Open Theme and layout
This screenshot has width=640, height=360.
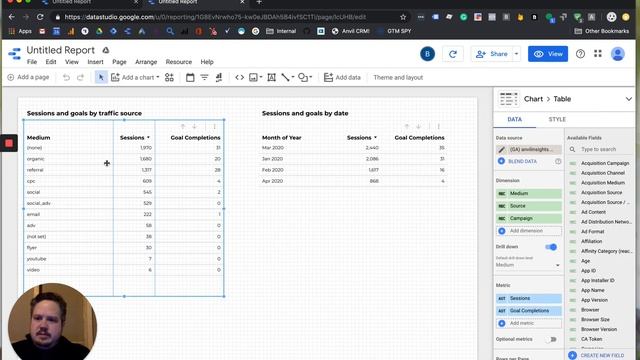398,77
